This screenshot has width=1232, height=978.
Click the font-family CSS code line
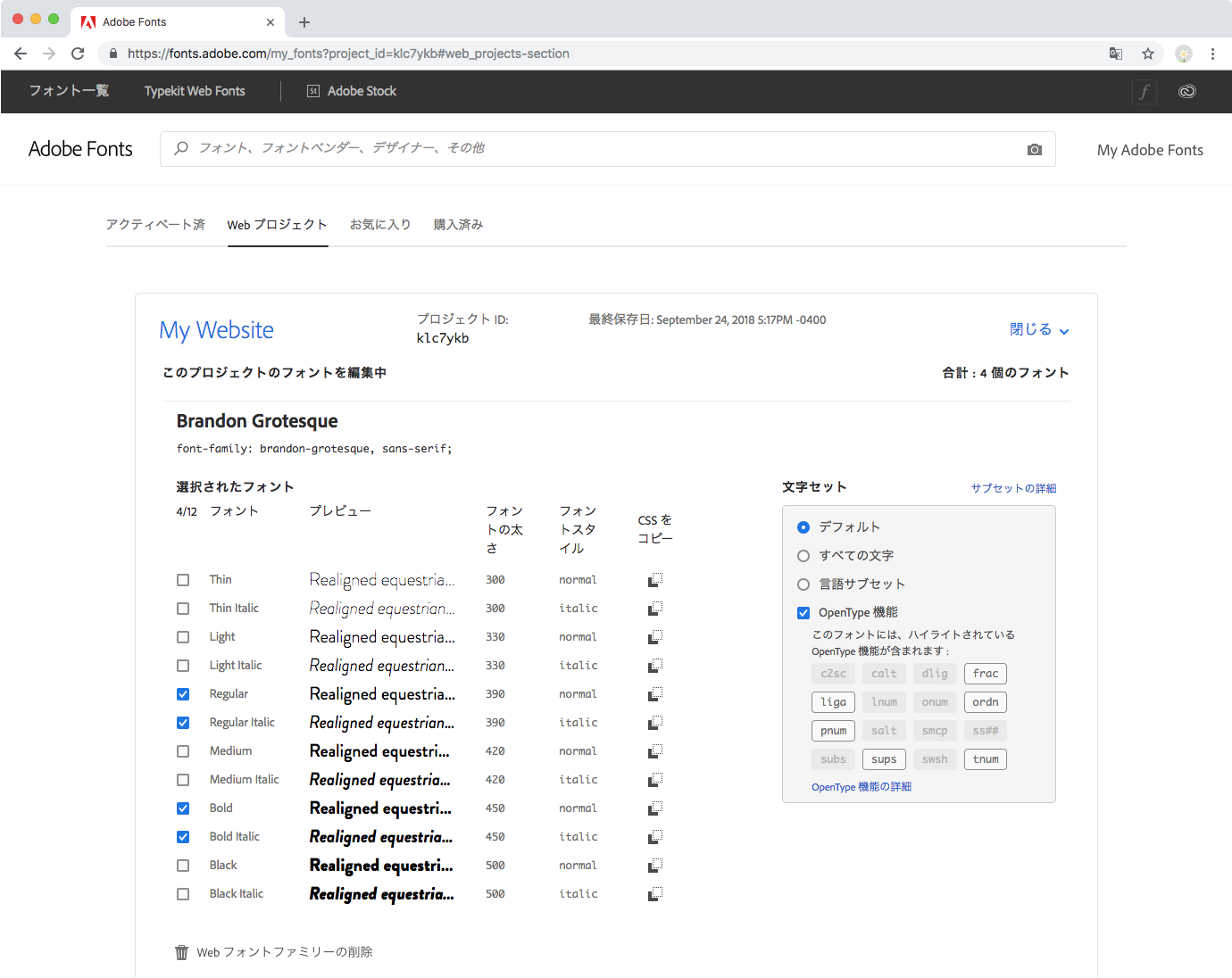(x=314, y=449)
